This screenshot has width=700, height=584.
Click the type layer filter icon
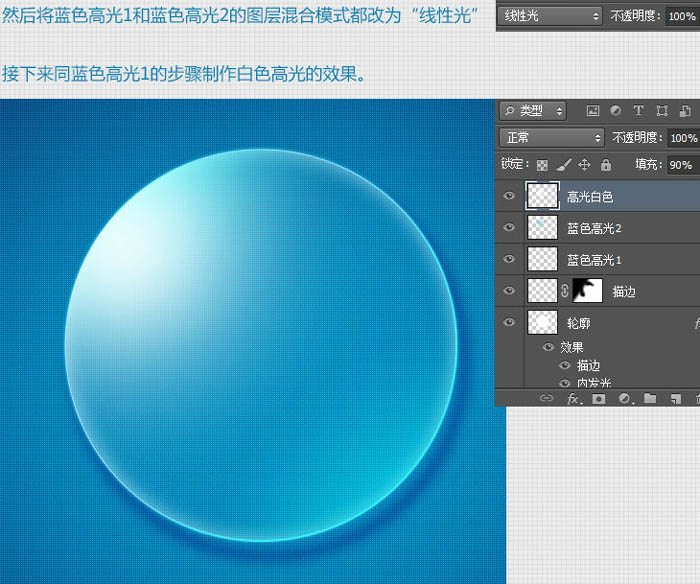pos(638,110)
